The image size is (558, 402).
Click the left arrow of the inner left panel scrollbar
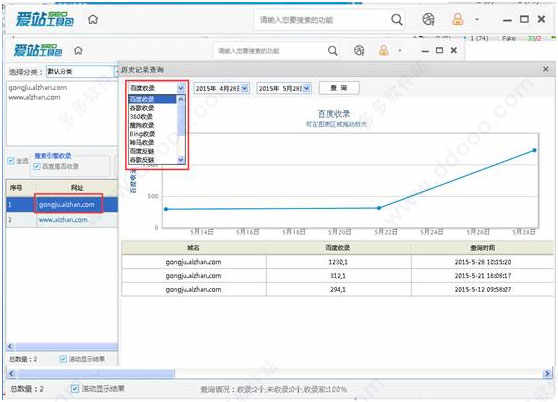click(11, 346)
